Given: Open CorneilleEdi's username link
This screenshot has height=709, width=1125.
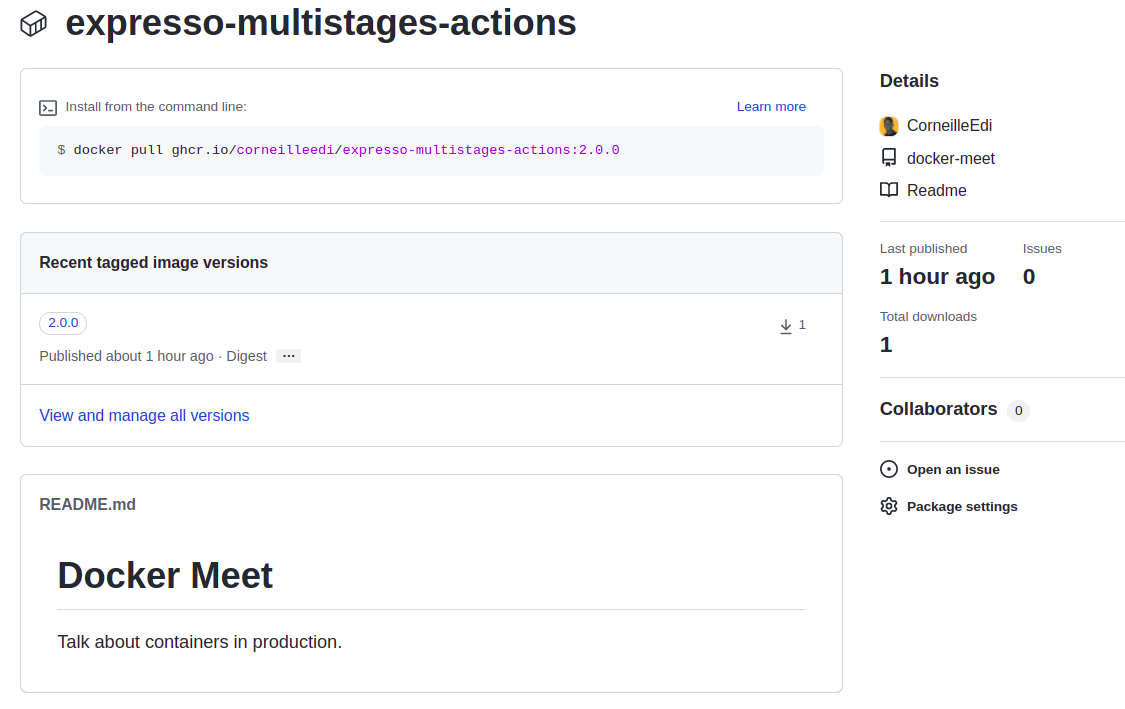Looking at the screenshot, I should pyautogui.click(x=949, y=125).
